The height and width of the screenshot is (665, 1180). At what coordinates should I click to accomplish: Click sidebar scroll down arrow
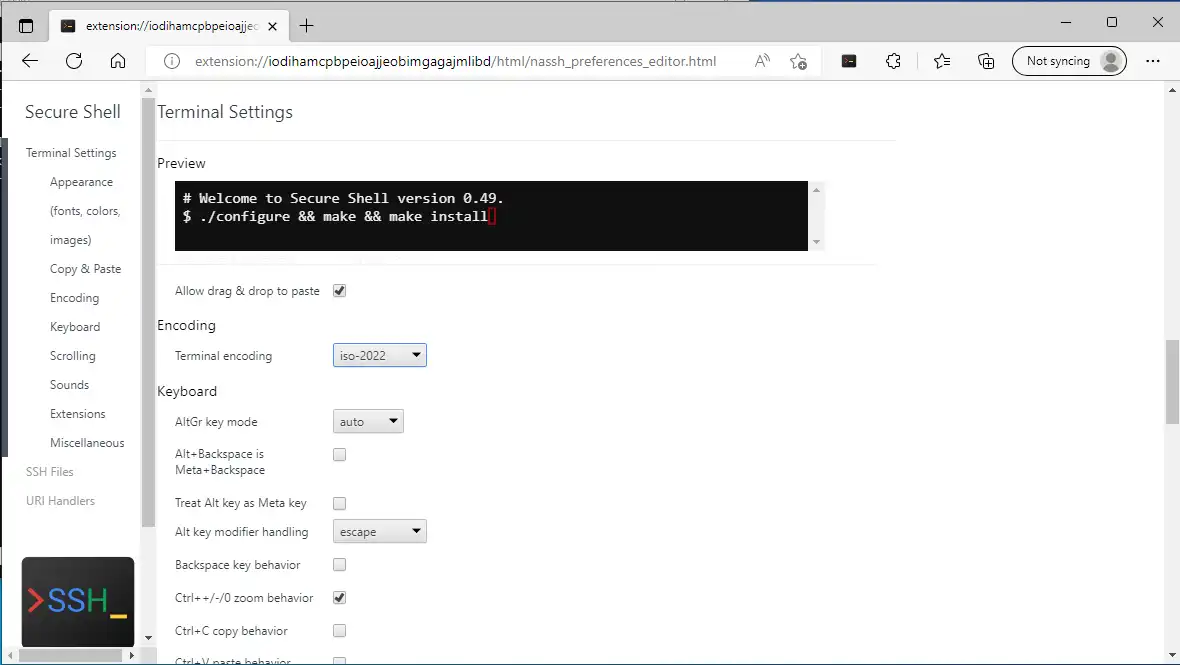tap(148, 638)
